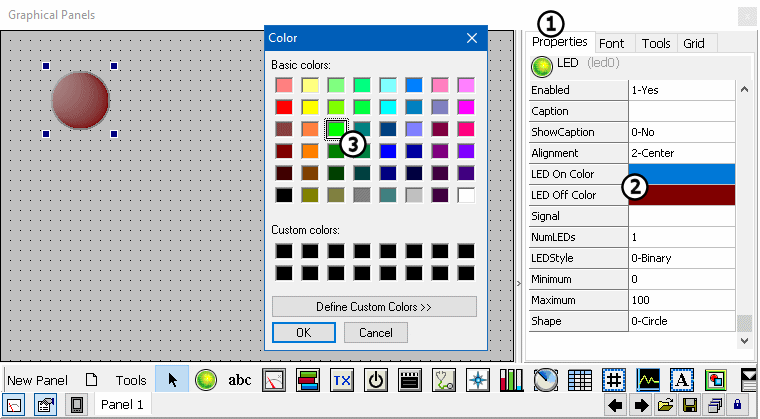The width and height of the screenshot is (760, 419).
Task: Choose the analog meter gauge tool
Action: point(273,379)
